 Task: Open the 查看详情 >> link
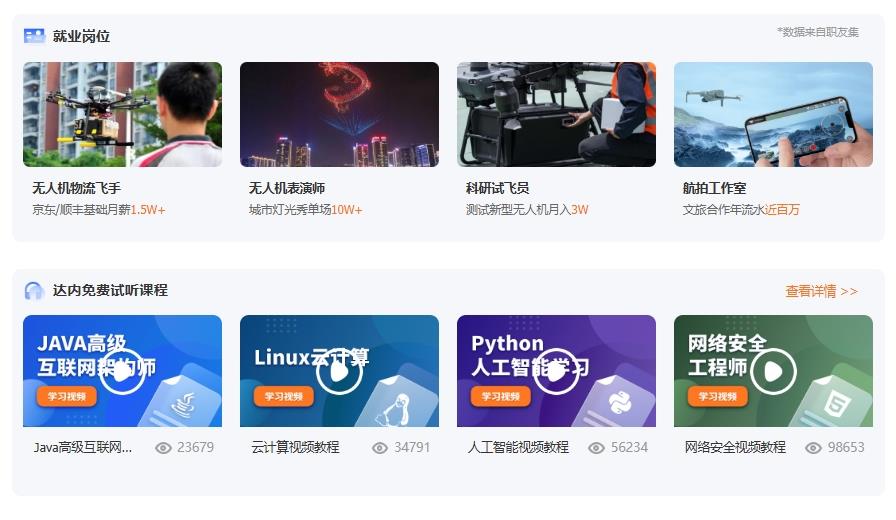click(821, 291)
